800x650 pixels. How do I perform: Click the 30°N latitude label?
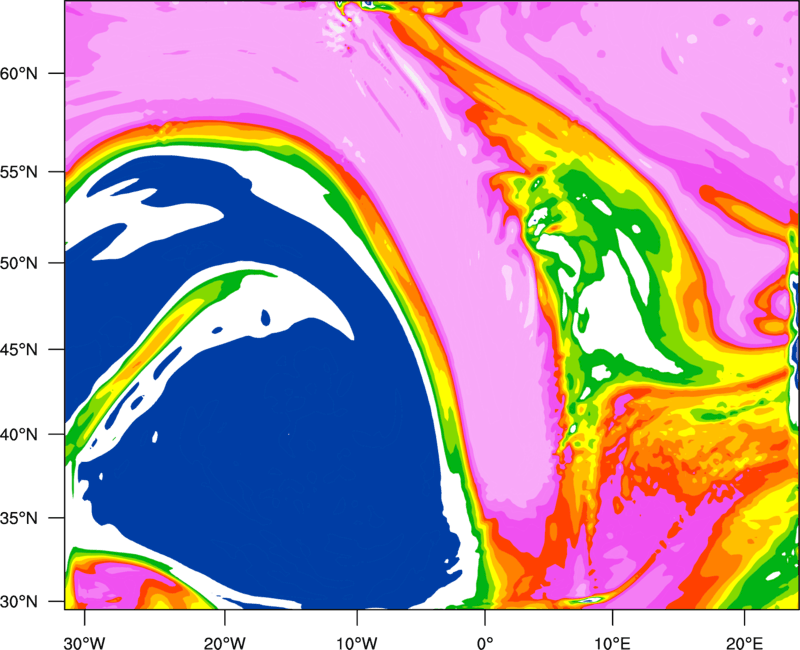[19, 602]
